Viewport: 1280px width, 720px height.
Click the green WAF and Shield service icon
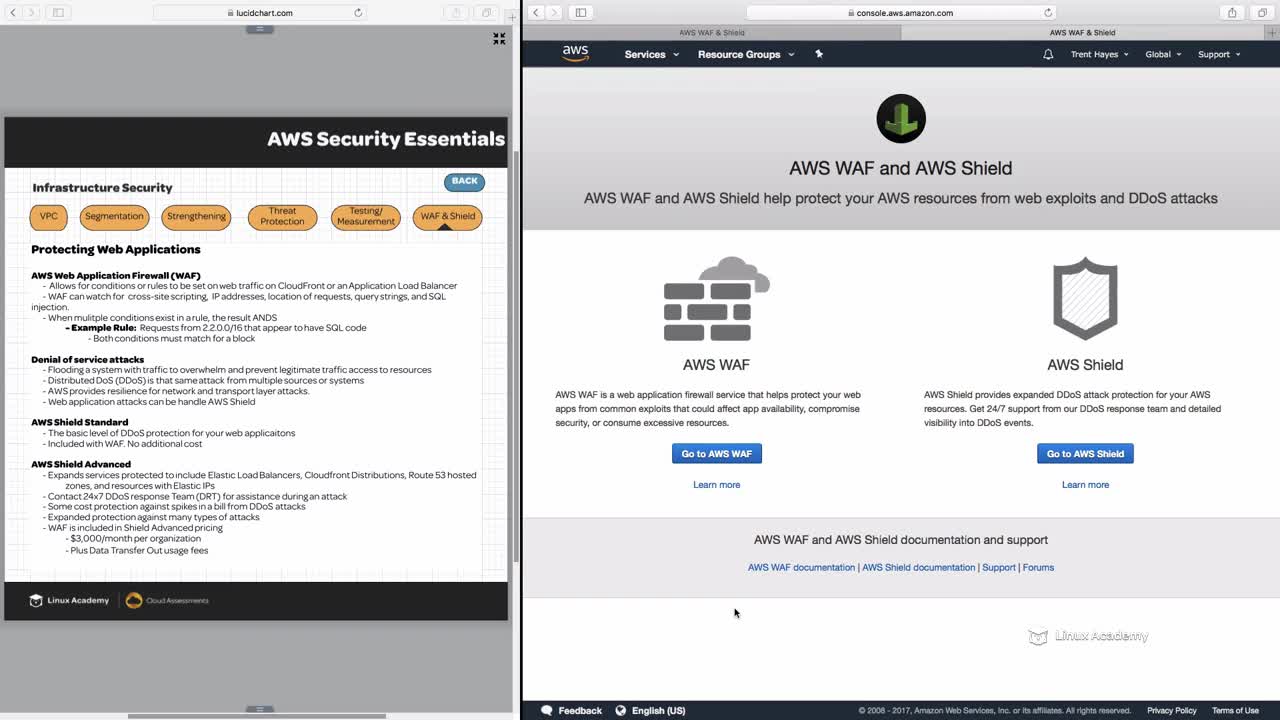(901, 119)
